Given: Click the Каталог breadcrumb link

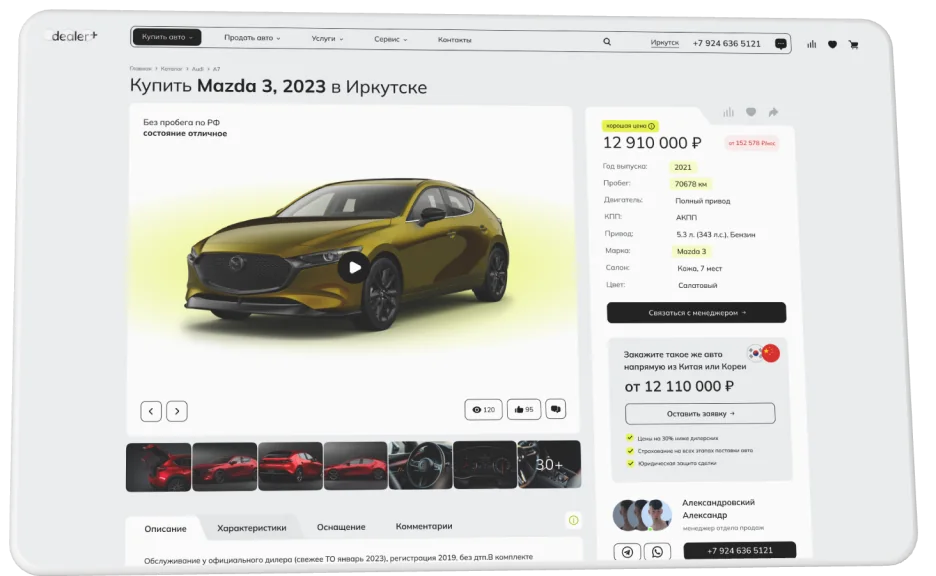Looking at the screenshot, I should [x=171, y=69].
